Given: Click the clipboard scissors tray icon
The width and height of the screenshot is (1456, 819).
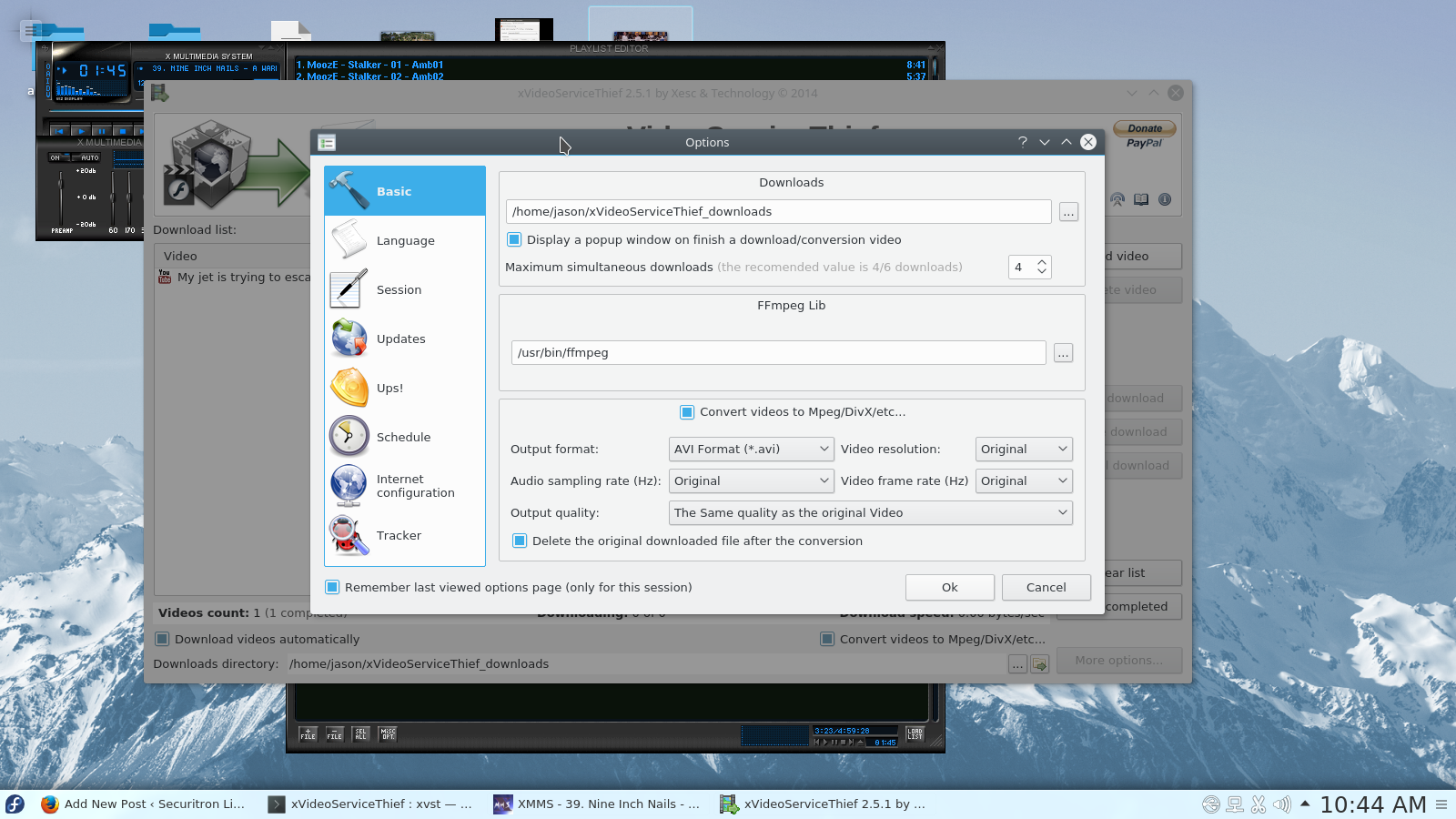Looking at the screenshot, I should pos(1259,804).
